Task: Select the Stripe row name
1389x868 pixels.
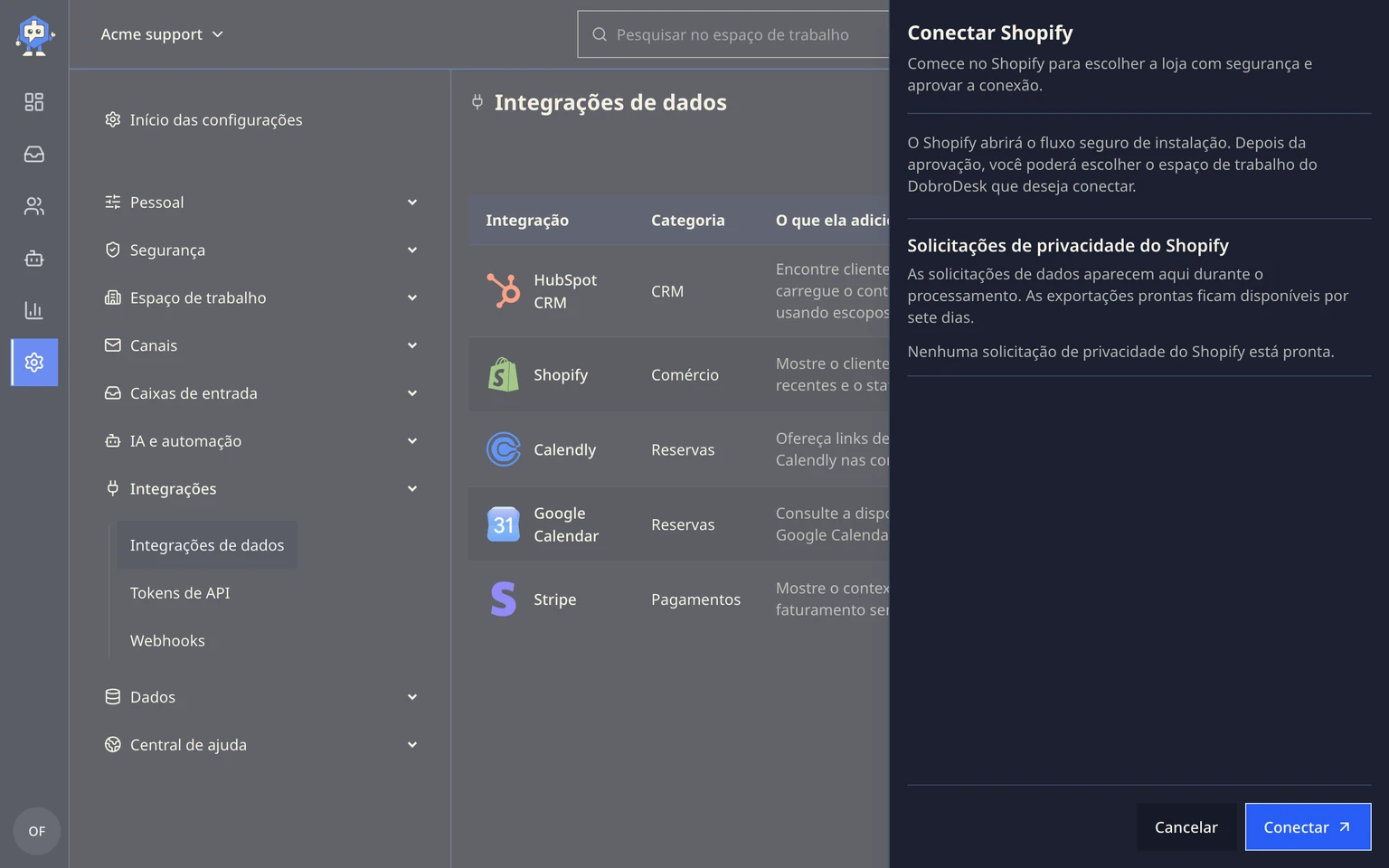Action: 555,599
